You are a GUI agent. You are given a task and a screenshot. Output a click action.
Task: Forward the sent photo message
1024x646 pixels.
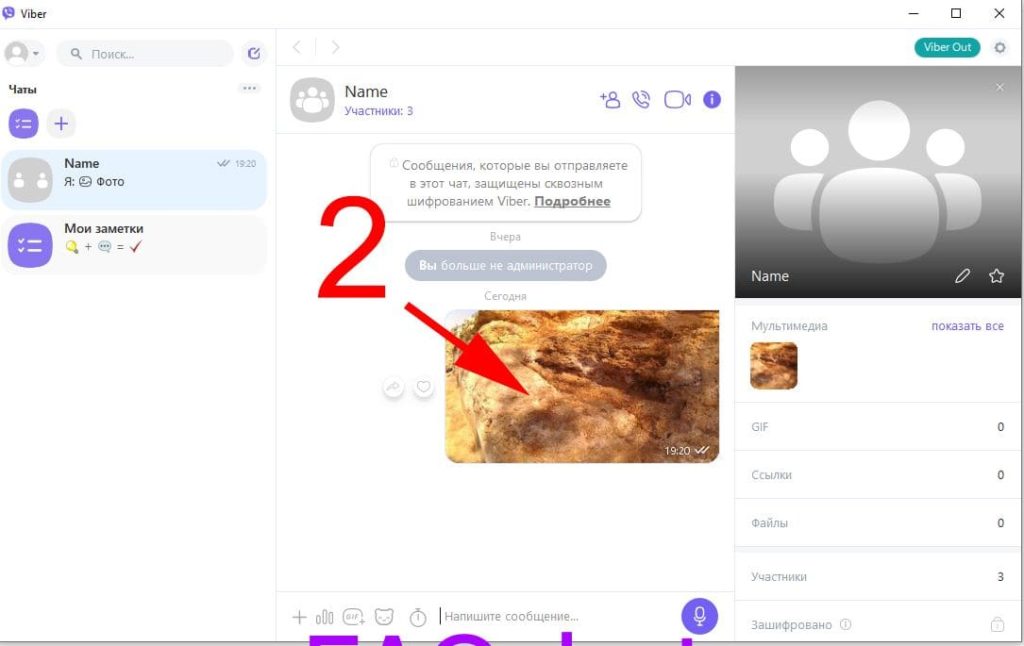[394, 387]
